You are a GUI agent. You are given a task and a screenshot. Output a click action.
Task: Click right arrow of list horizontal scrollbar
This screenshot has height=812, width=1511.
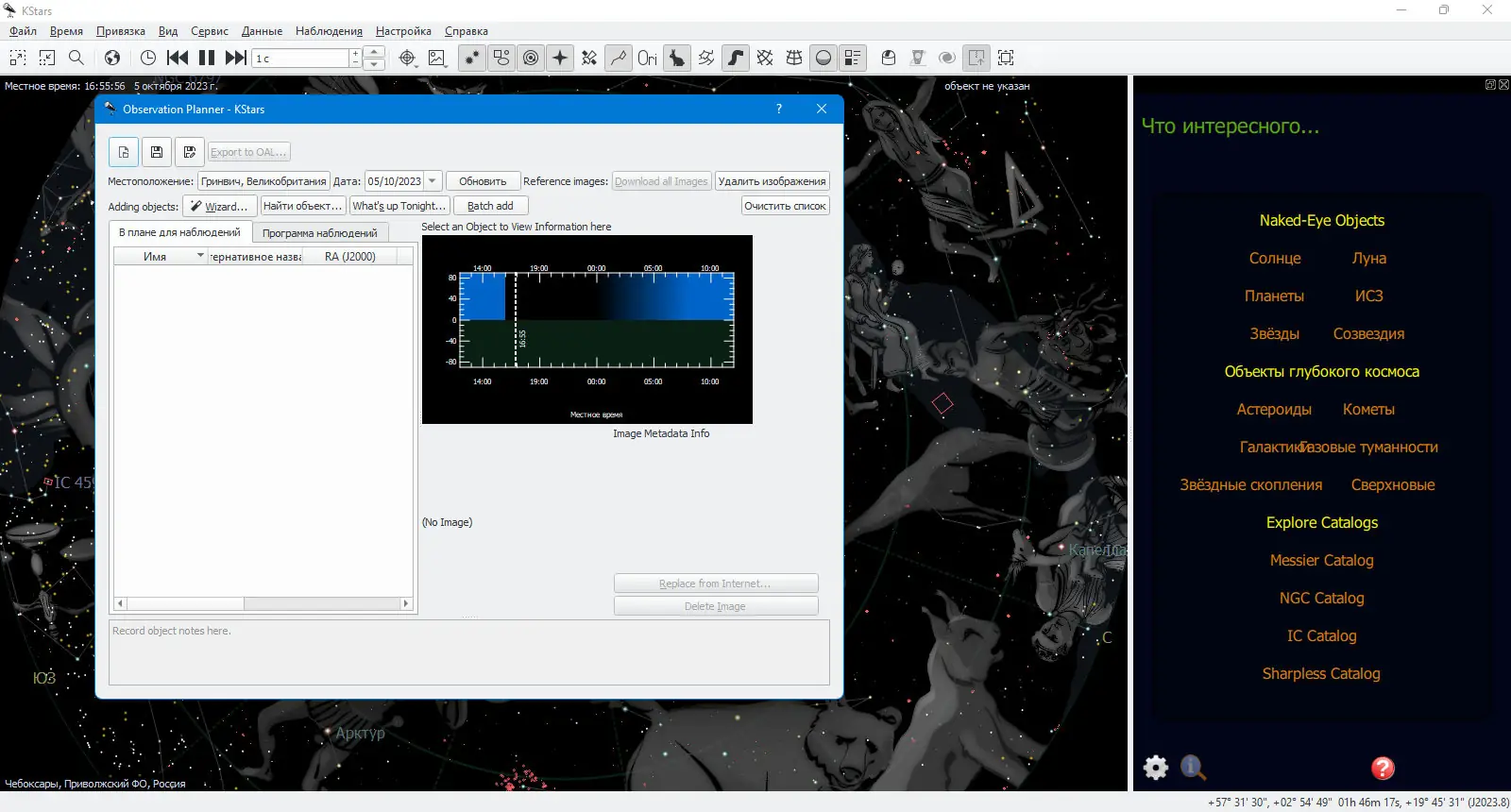click(x=406, y=603)
